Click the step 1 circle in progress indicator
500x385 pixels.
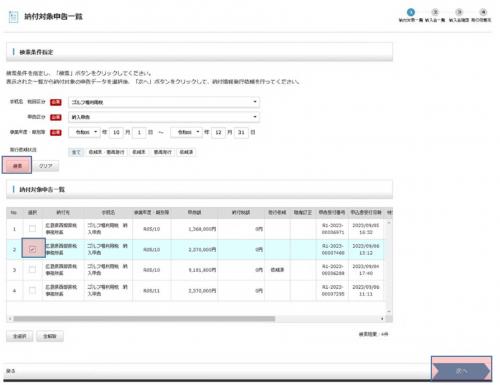click(411, 12)
